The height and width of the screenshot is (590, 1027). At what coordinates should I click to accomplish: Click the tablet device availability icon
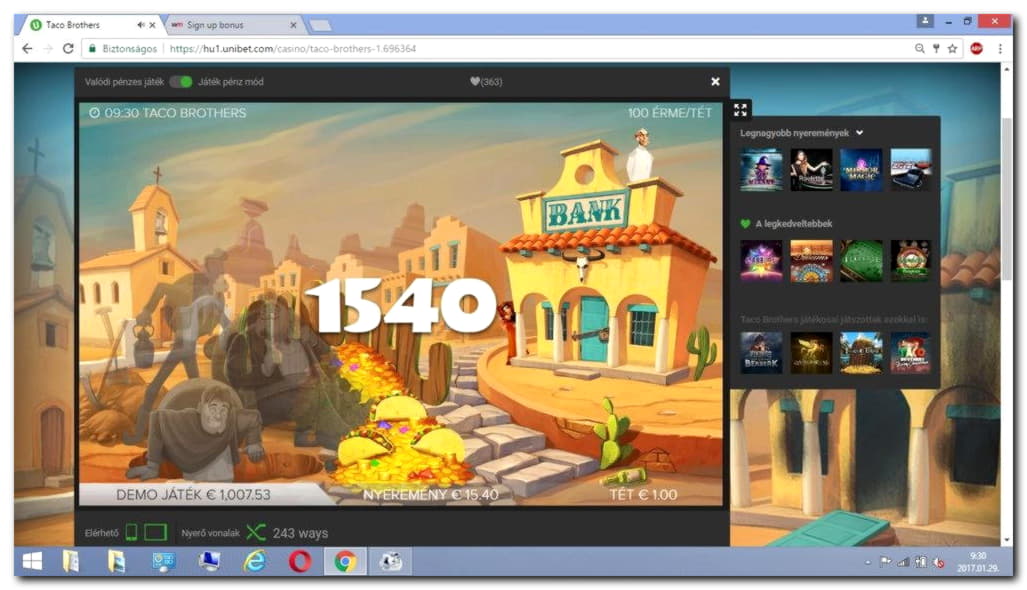(155, 532)
